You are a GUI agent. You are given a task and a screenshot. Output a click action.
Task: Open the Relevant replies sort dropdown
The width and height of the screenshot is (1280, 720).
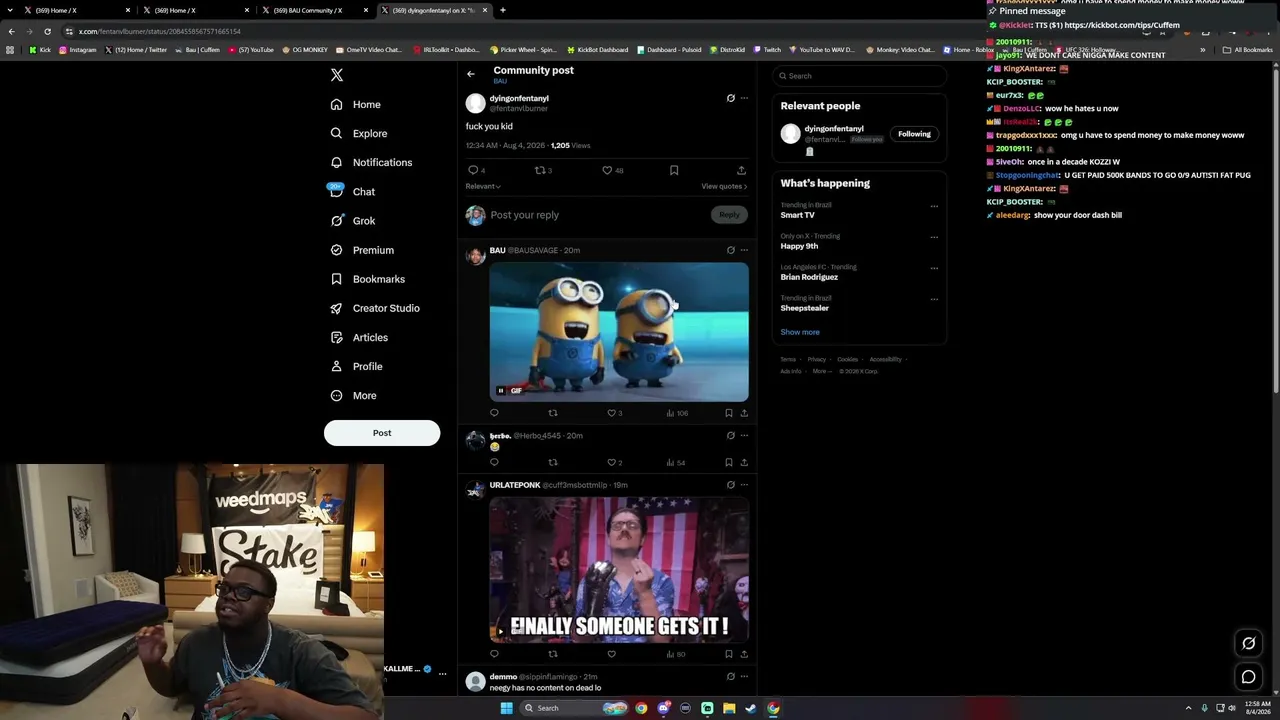483,186
